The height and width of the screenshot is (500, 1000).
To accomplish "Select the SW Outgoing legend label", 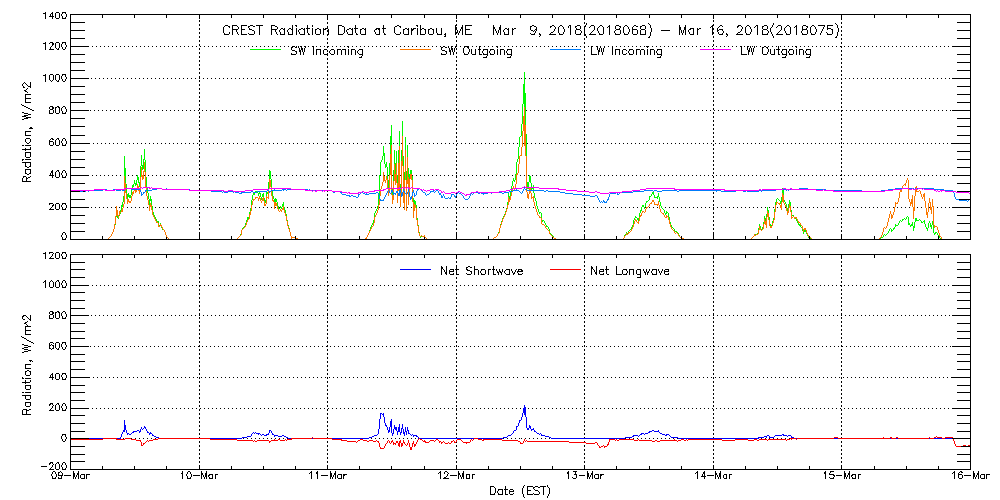I will 477,51.
